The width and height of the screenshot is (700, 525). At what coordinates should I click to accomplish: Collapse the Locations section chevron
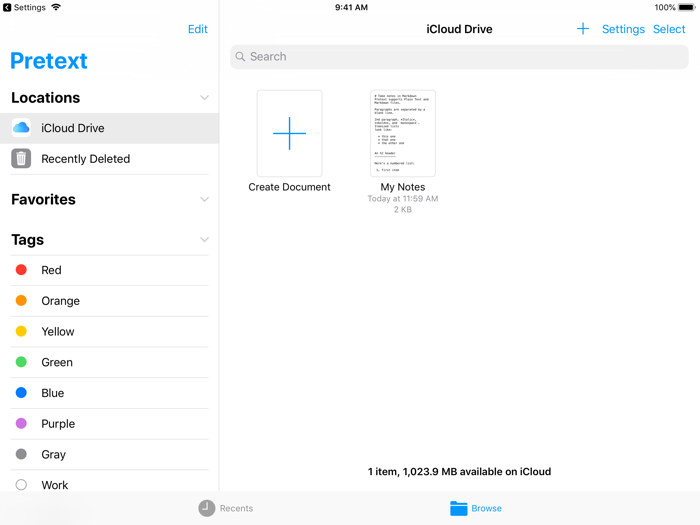pos(204,98)
